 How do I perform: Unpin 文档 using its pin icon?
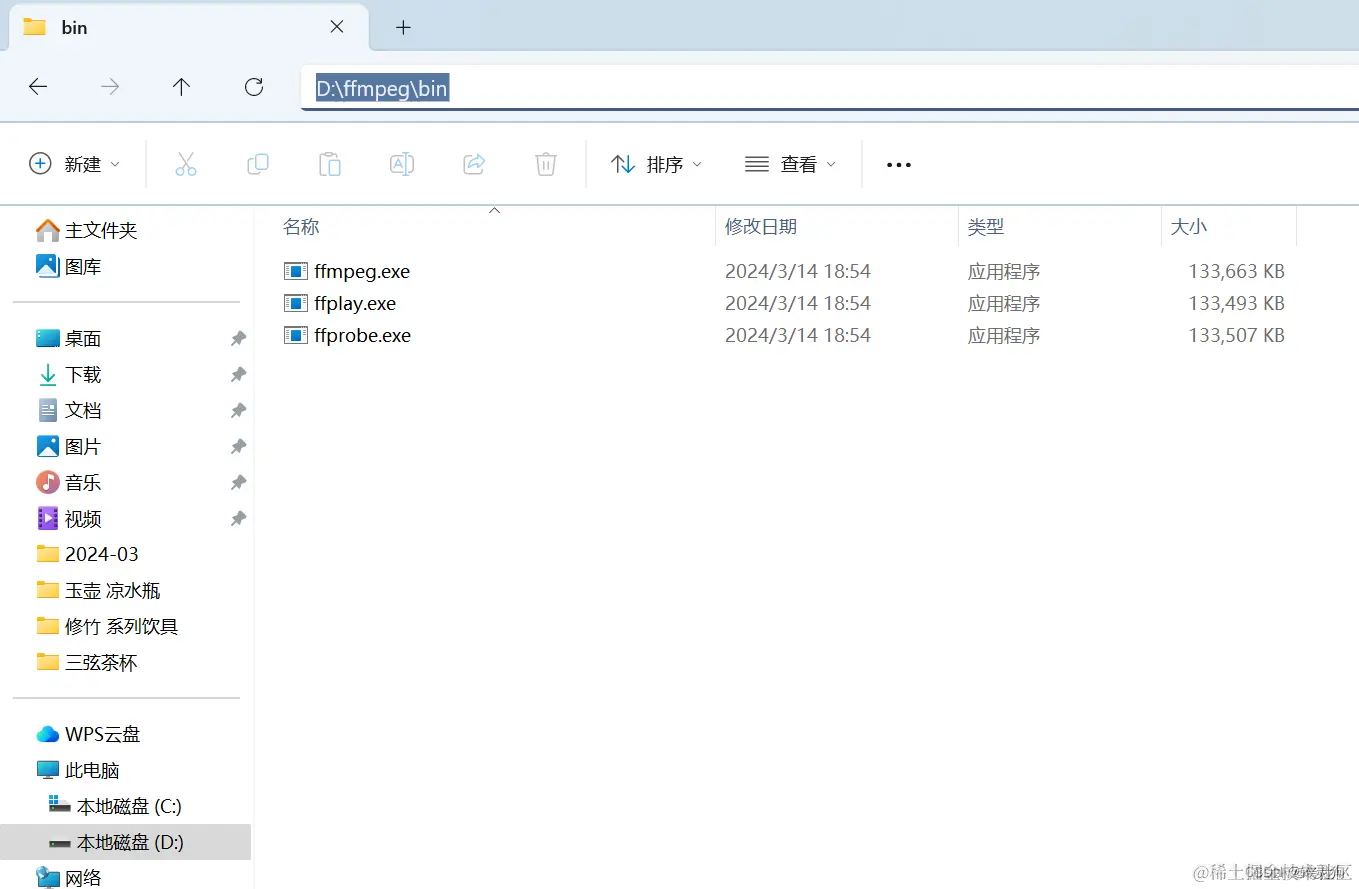click(x=238, y=411)
